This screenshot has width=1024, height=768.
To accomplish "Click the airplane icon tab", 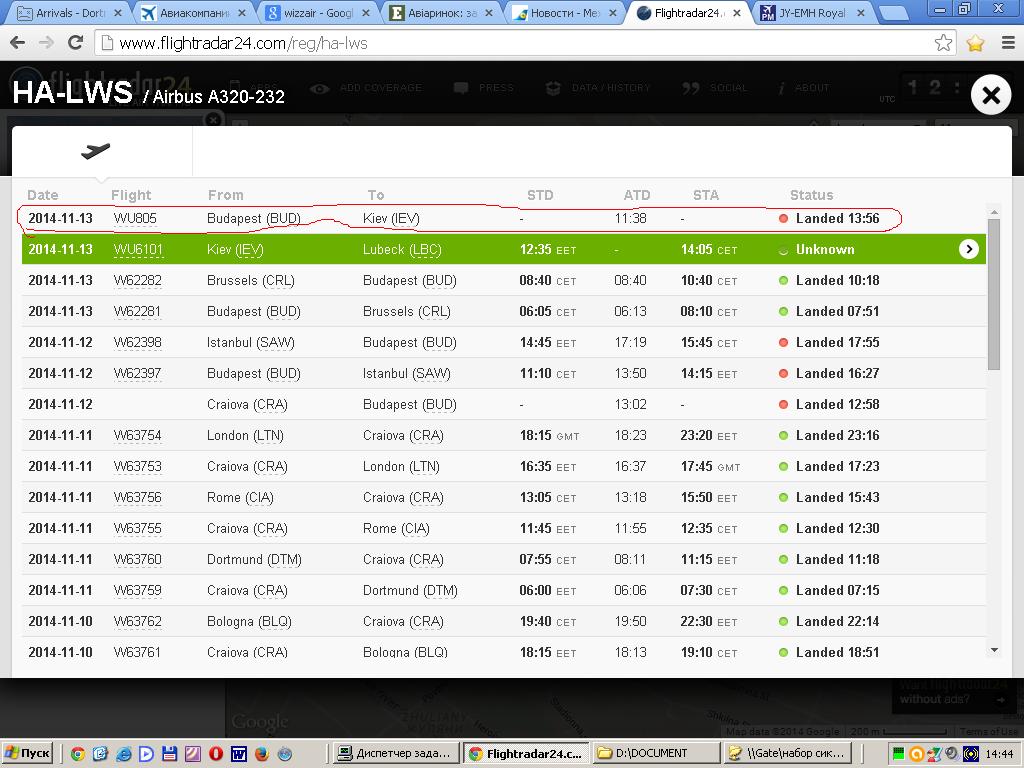I will click(x=96, y=151).
